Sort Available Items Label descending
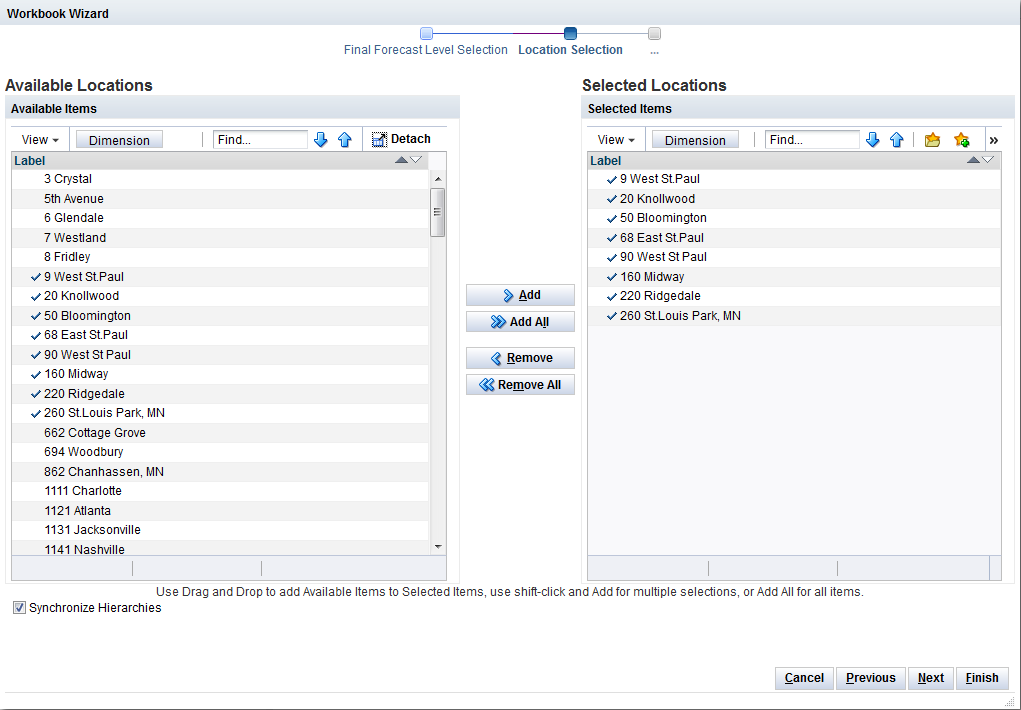Image resolution: width=1021 pixels, height=710 pixels. pos(416,160)
